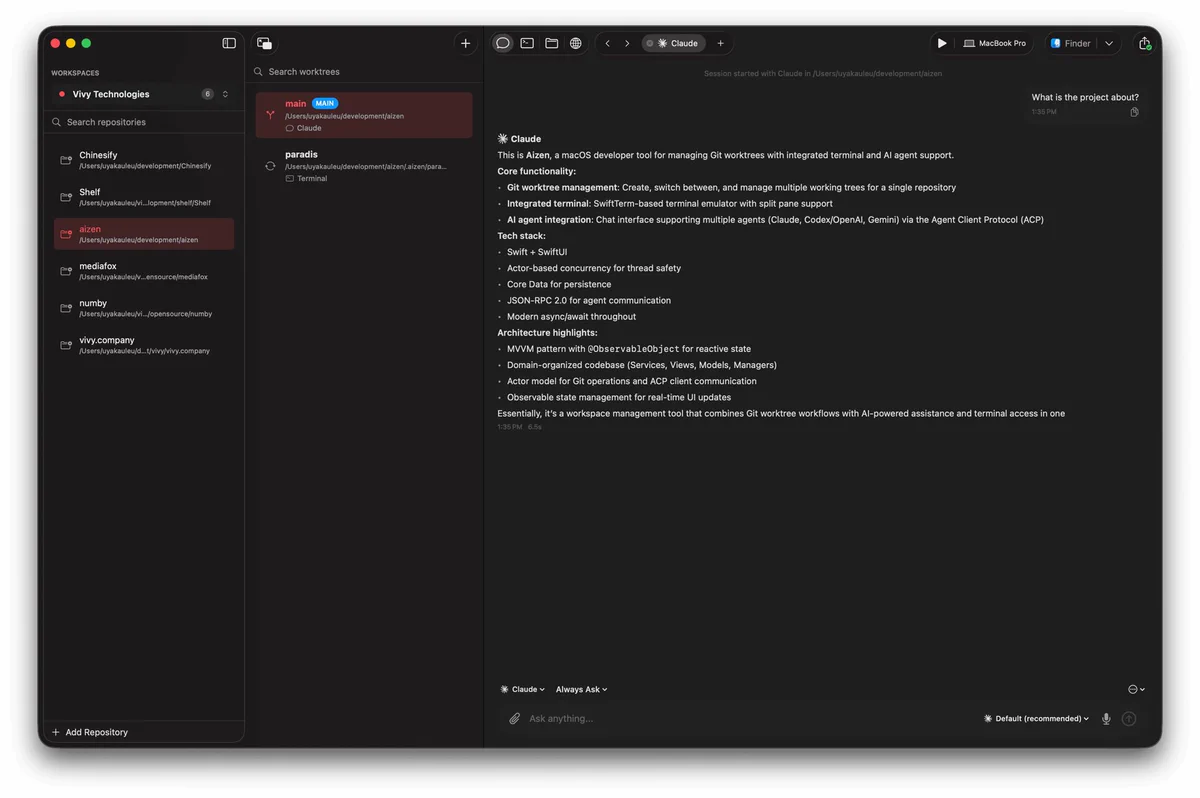Image resolution: width=1200 pixels, height=798 pixels.
Task: Focus the Search repositories field
Action: pos(144,122)
